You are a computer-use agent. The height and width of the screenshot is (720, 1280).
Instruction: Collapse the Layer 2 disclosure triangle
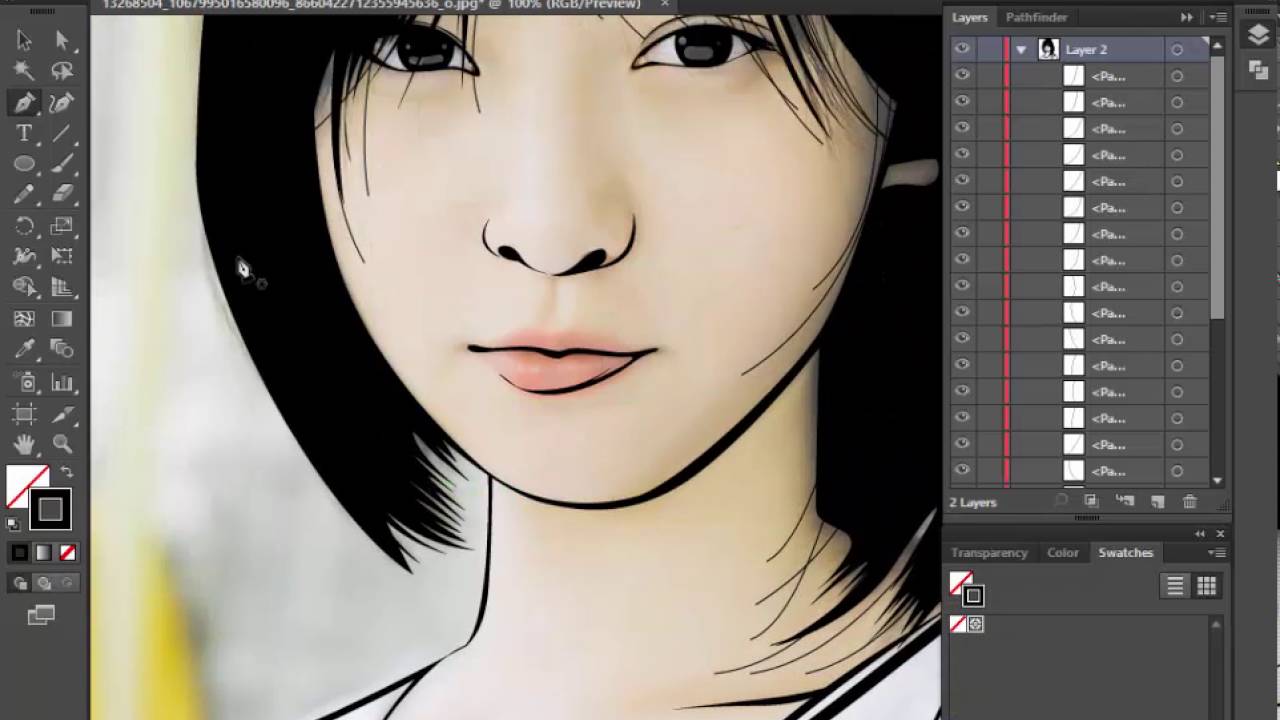pyautogui.click(x=1021, y=49)
